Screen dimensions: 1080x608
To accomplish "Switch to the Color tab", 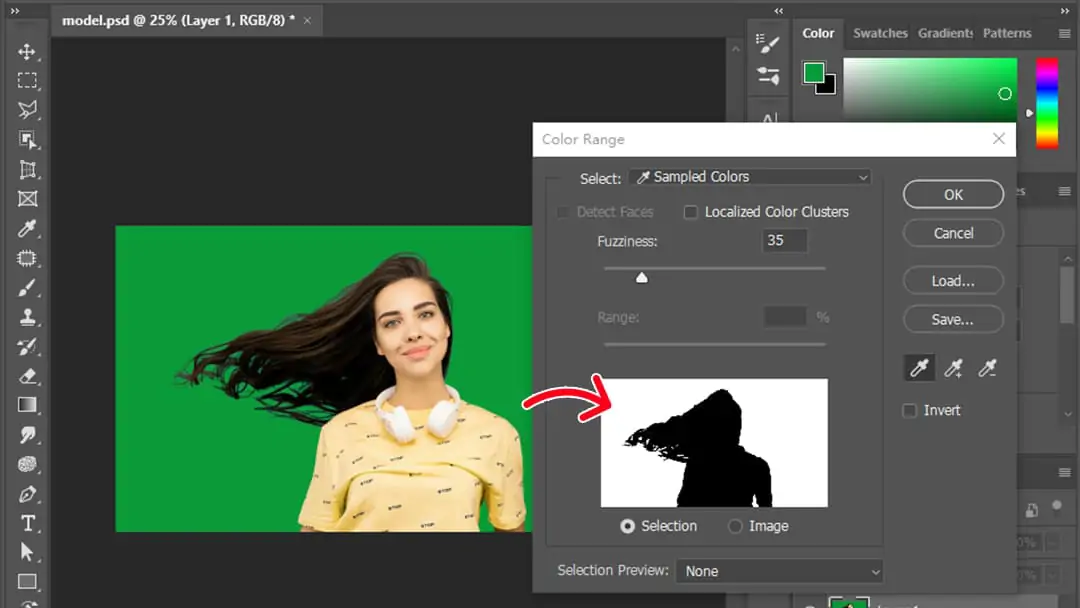I will [818, 33].
